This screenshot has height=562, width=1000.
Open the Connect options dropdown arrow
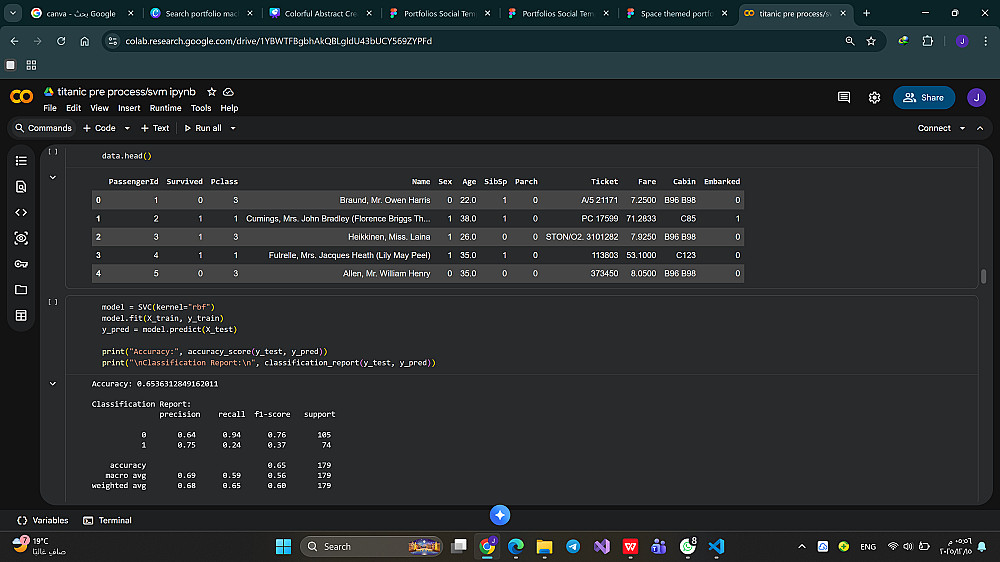click(962, 128)
